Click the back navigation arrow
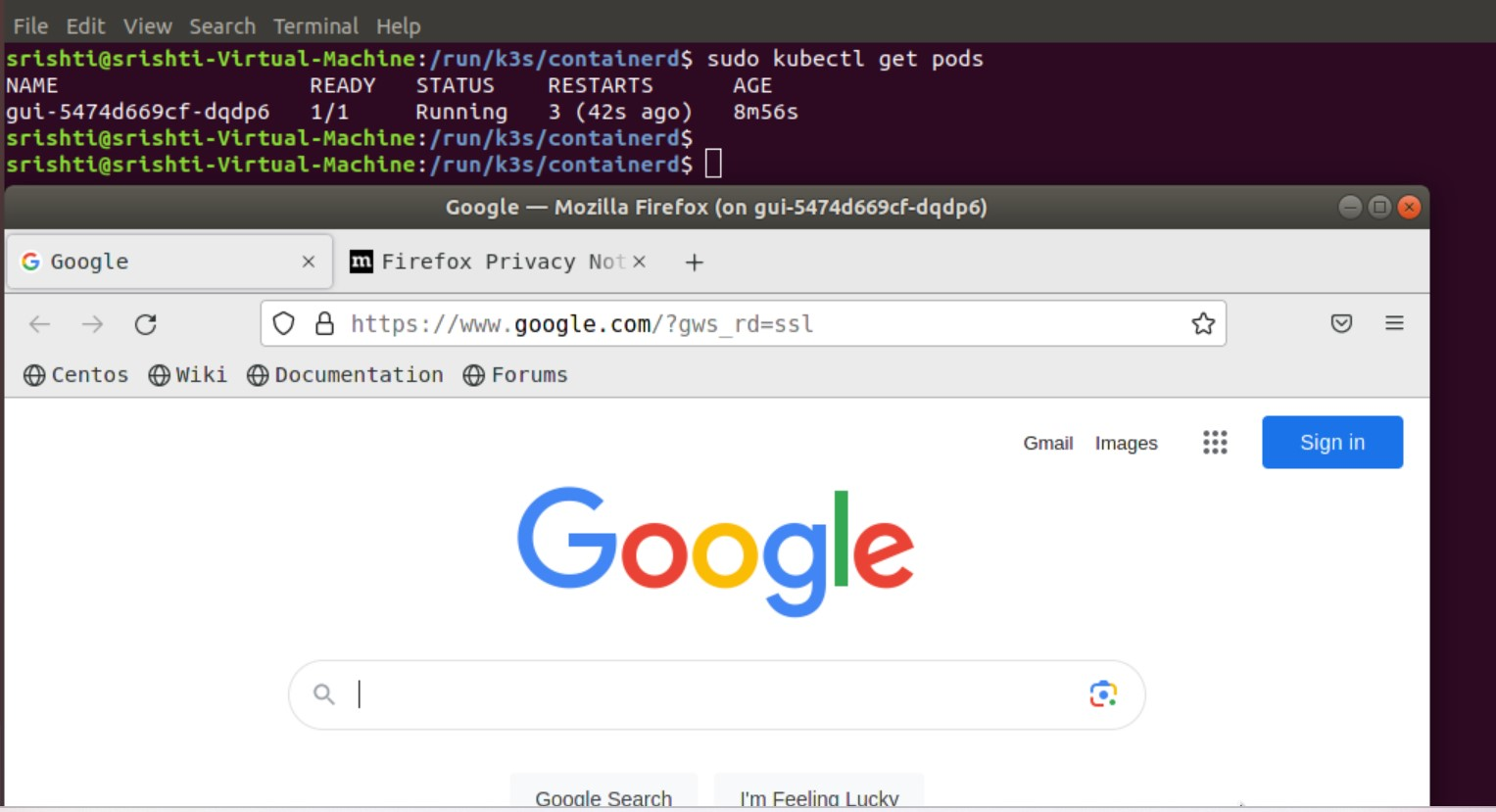Screen dimensions: 1496x812 pos(38,323)
